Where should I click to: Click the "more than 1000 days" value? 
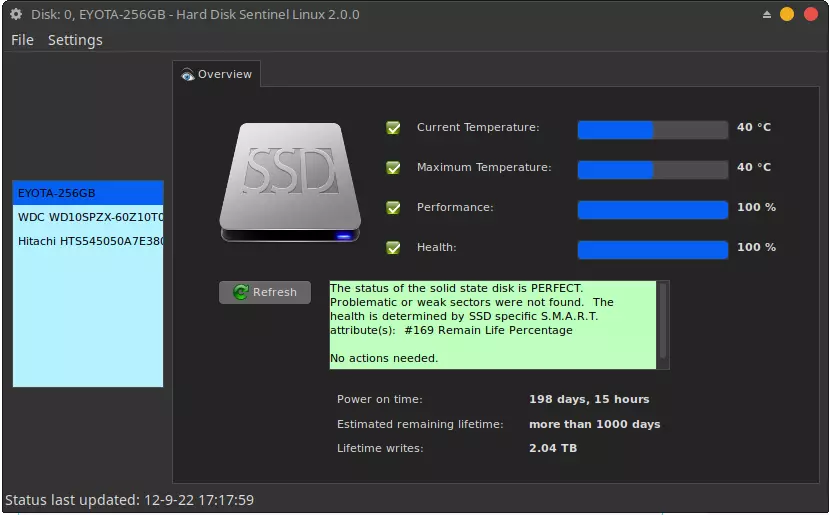[x=594, y=424]
